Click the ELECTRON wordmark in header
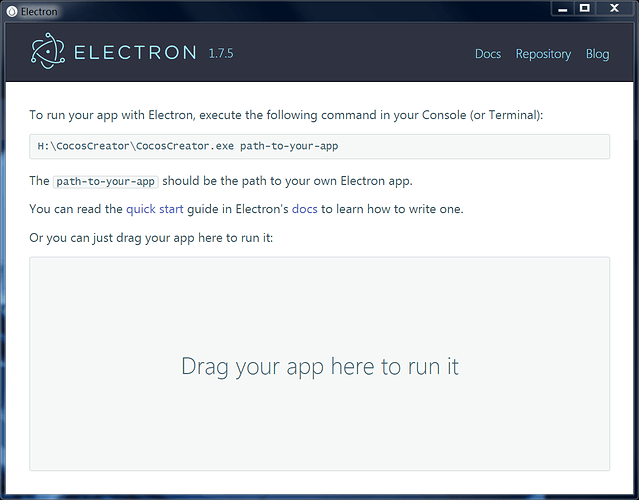The image size is (639, 500). [135, 53]
